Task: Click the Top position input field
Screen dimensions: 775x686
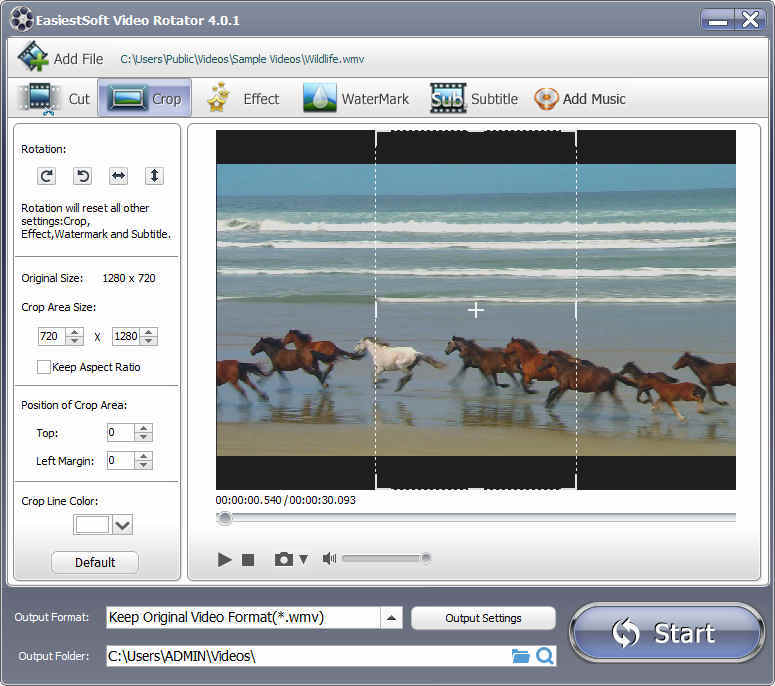Action: [x=120, y=432]
